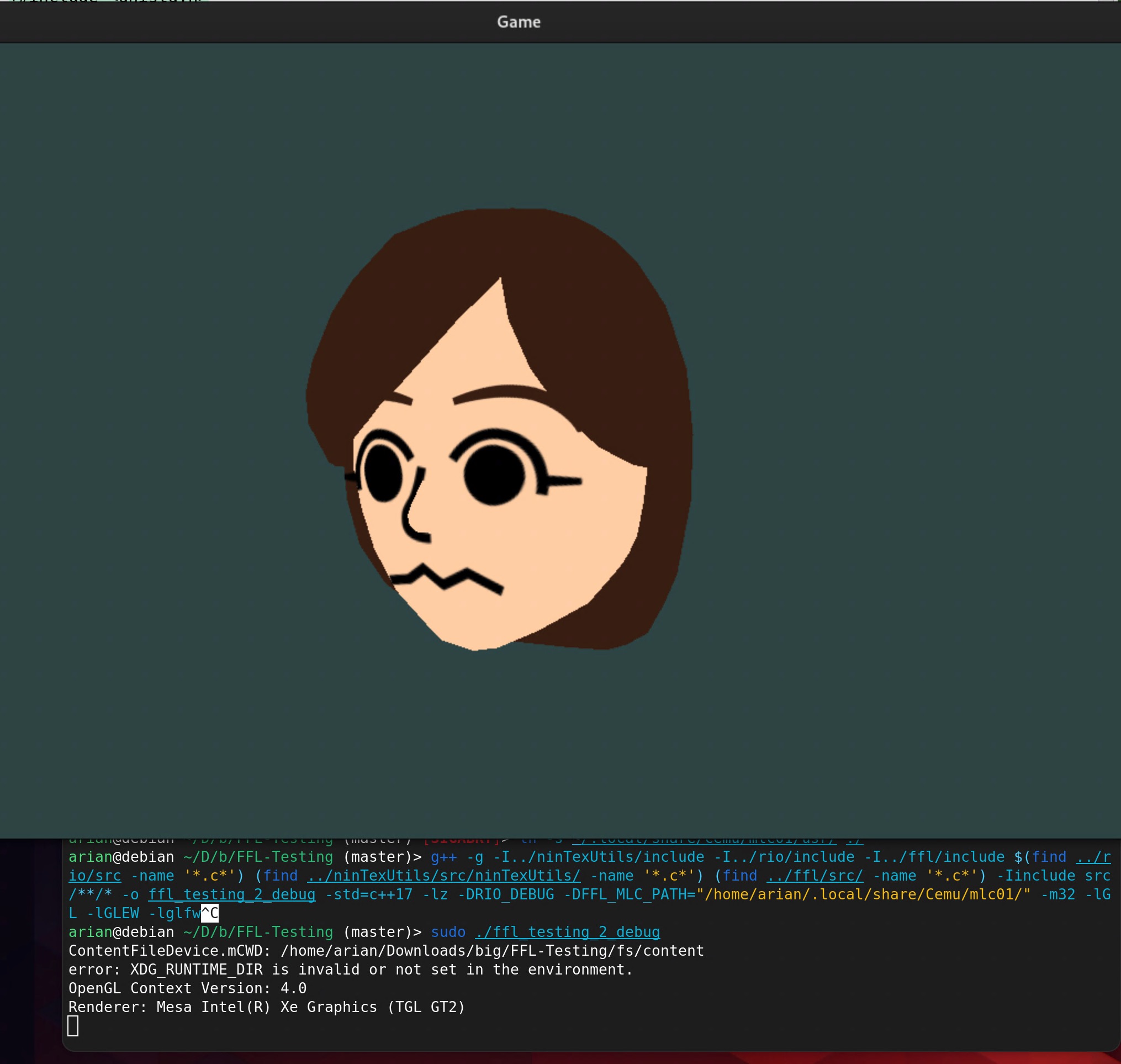Click the highlighted ^C in terminal

(210, 913)
